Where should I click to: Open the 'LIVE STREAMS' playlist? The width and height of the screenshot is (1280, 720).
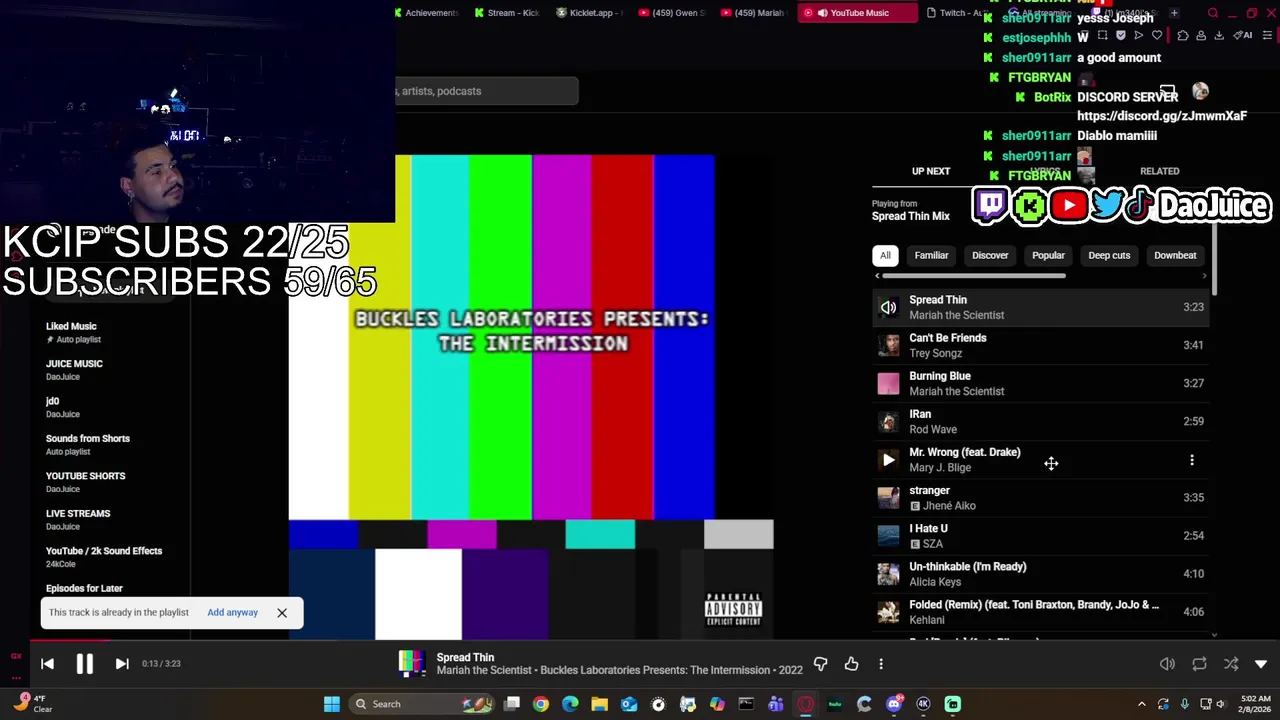[78, 520]
